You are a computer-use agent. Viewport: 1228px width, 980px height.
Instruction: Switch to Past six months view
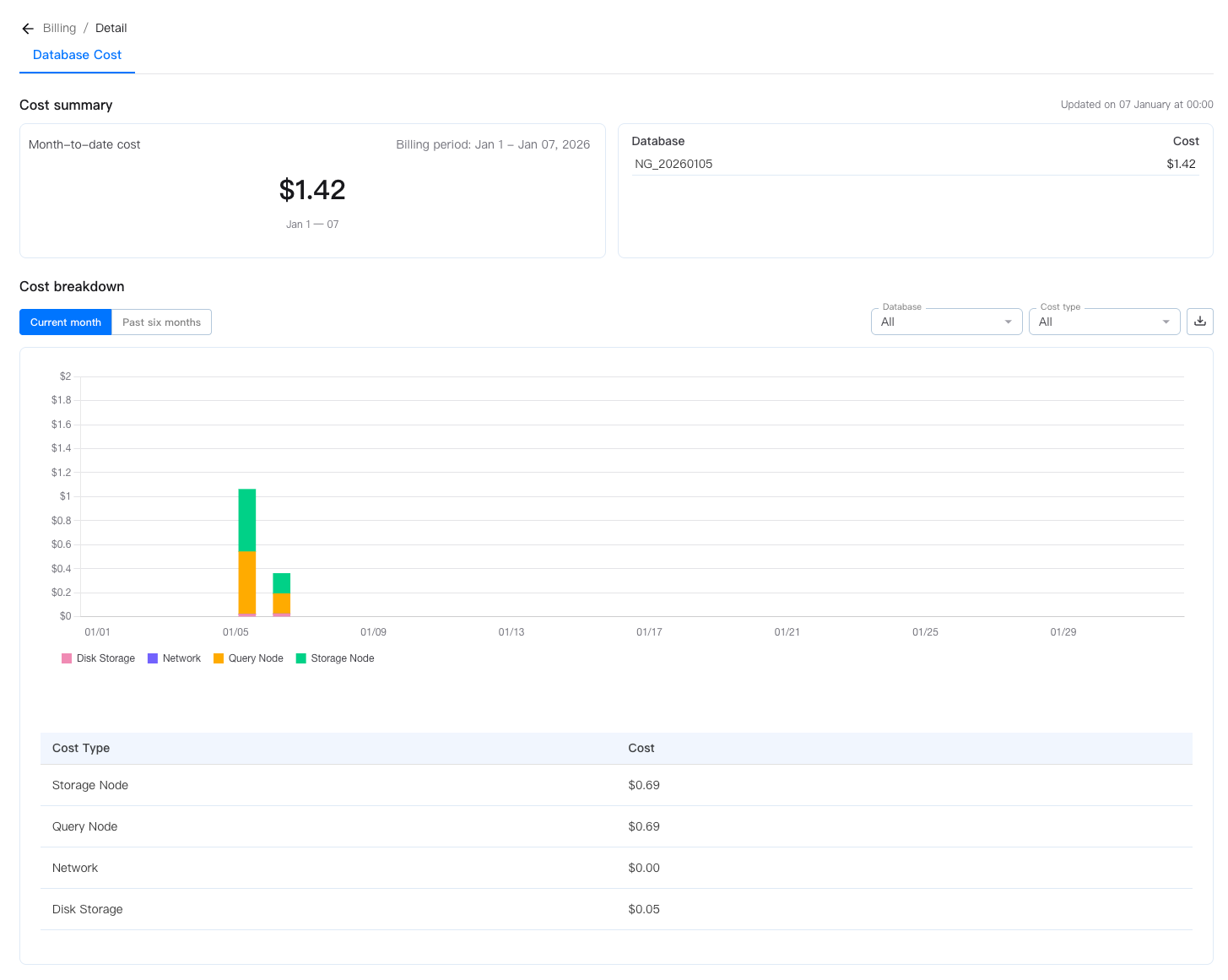[x=161, y=322]
